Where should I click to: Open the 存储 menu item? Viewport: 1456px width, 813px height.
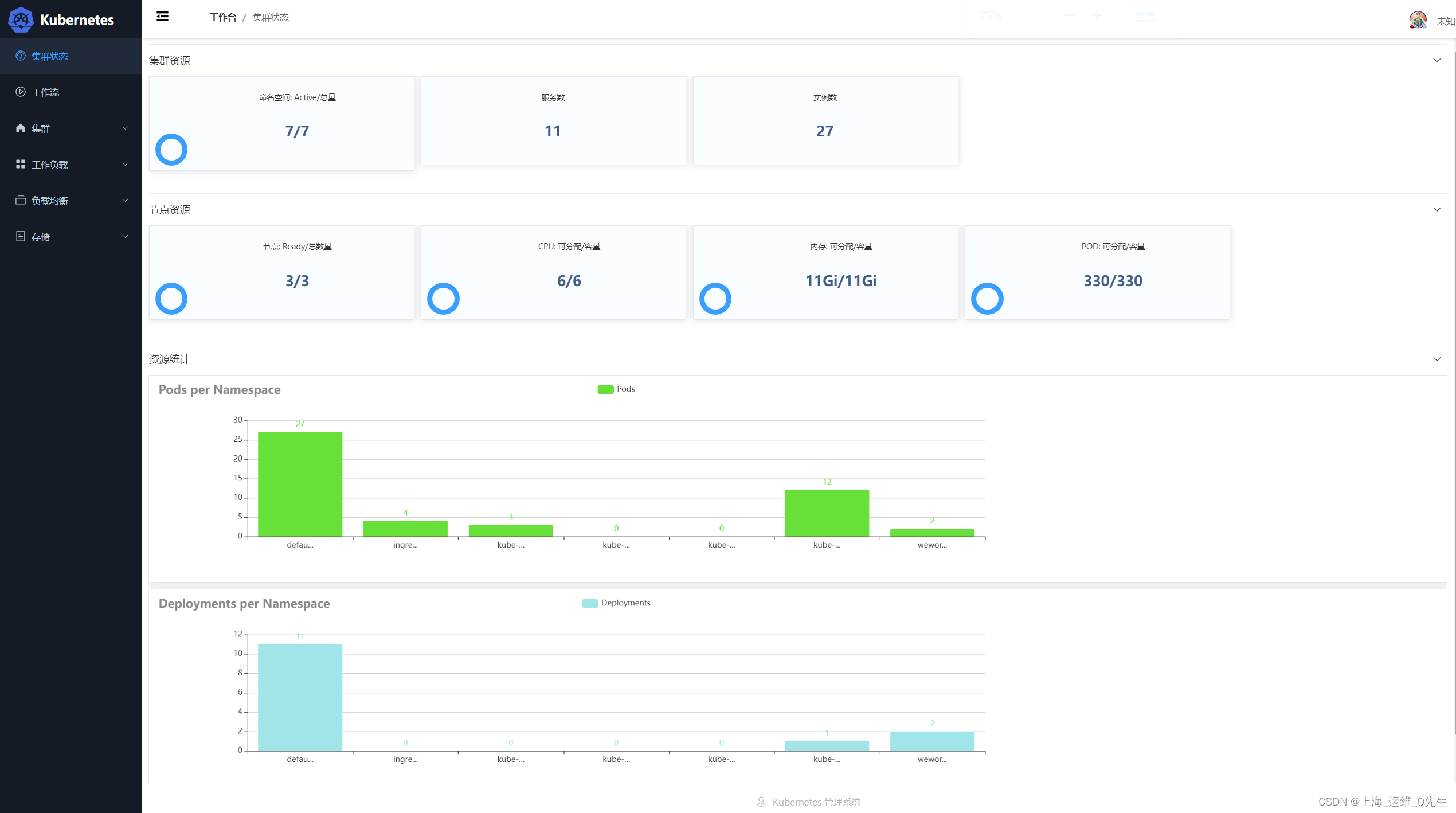coord(41,237)
